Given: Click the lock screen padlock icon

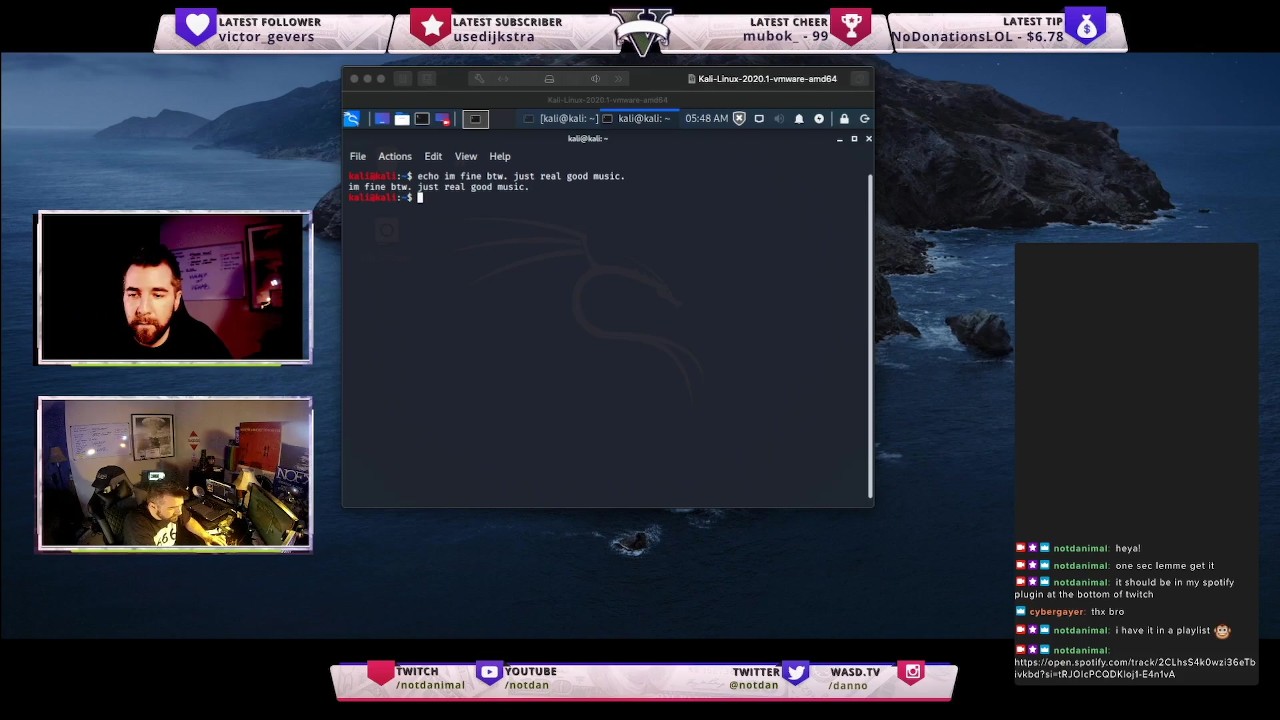Looking at the screenshot, I should pos(844,119).
